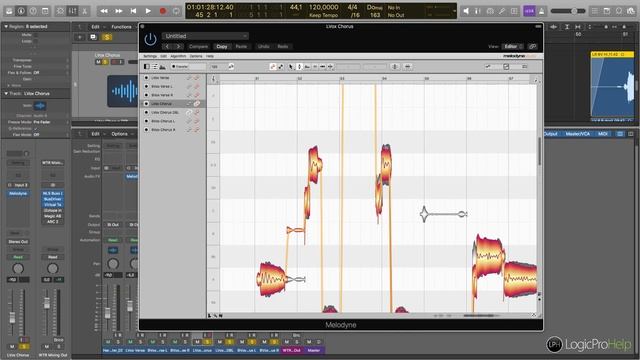640x360 pixels.
Task: Click the Redo button in plugin header
Action: point(283,47)
